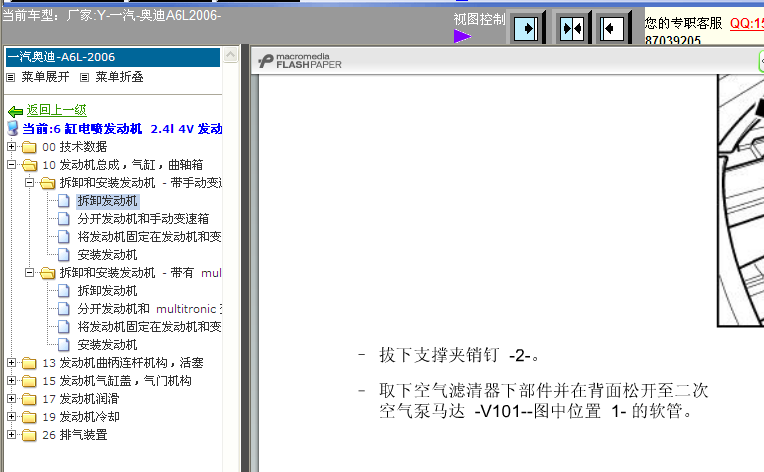
Task: Open first 将发动机固定在发动机和变 page
Action: click(x=149, y=237)
